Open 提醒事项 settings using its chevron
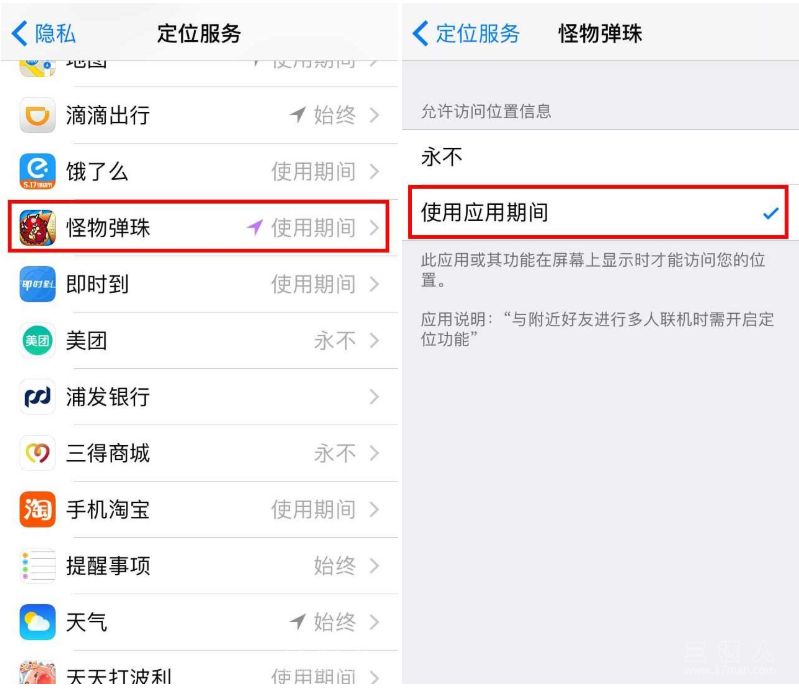 click(375, 566)
